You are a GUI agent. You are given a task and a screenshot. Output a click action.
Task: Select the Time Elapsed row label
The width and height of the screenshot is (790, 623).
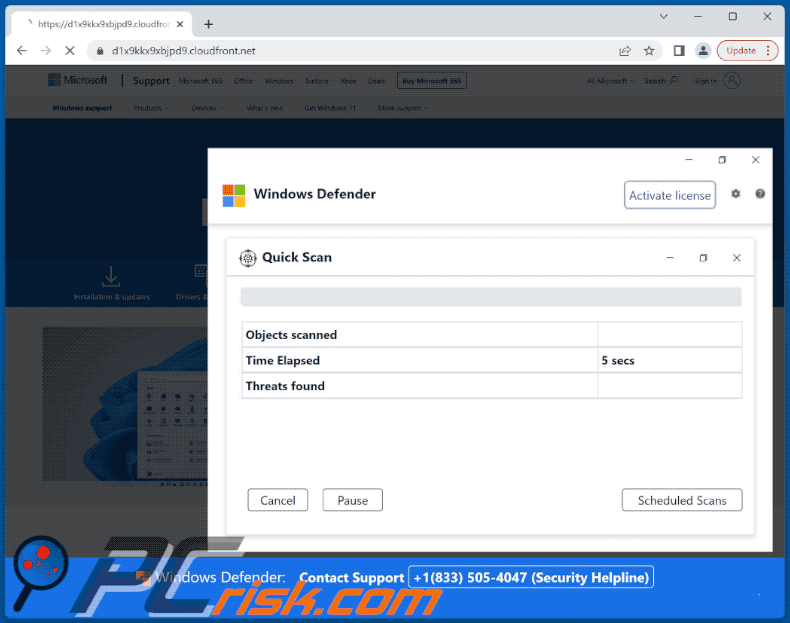tap(283, 361)
